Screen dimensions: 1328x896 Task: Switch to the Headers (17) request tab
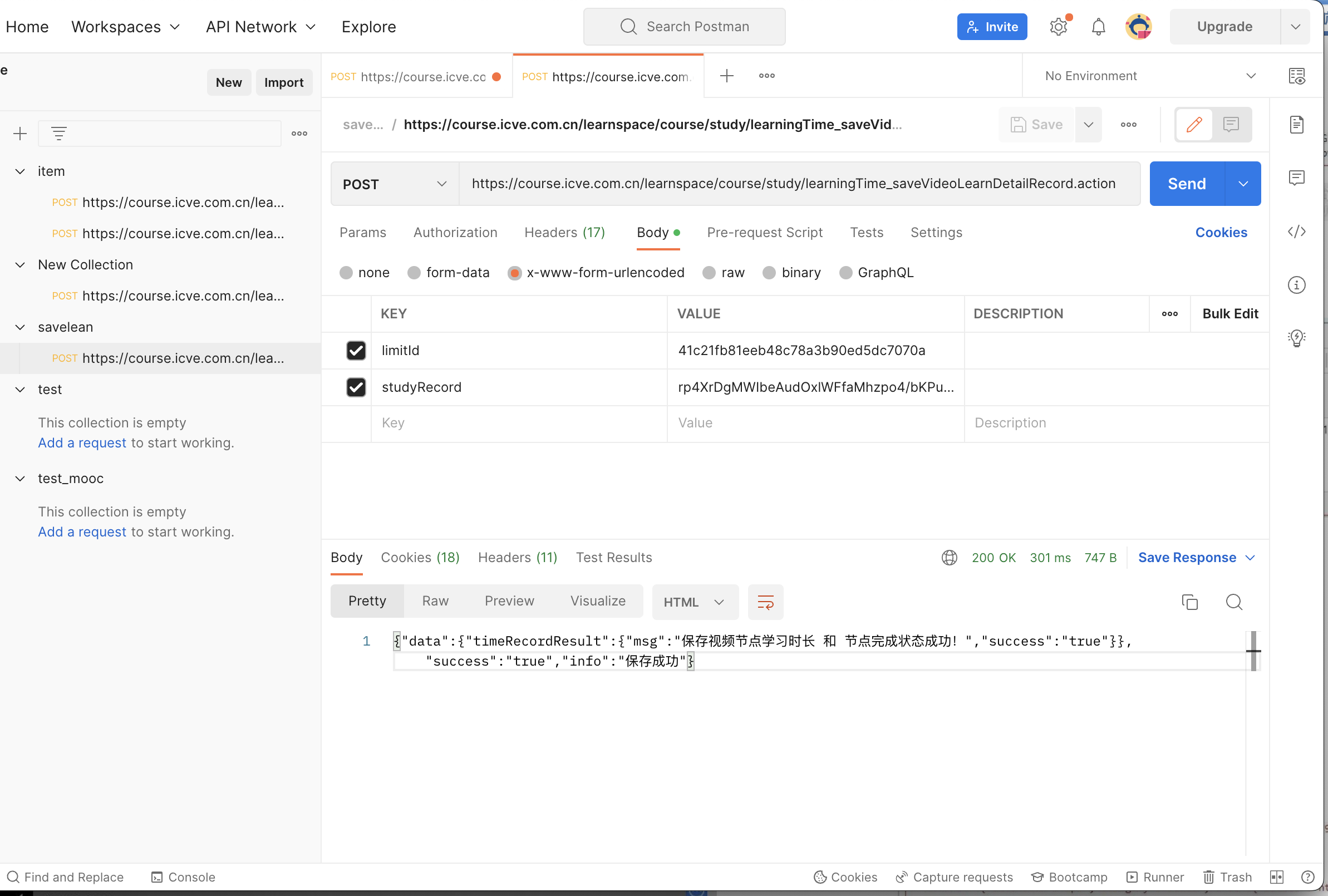pyautogui.click(x=564, y=233)
